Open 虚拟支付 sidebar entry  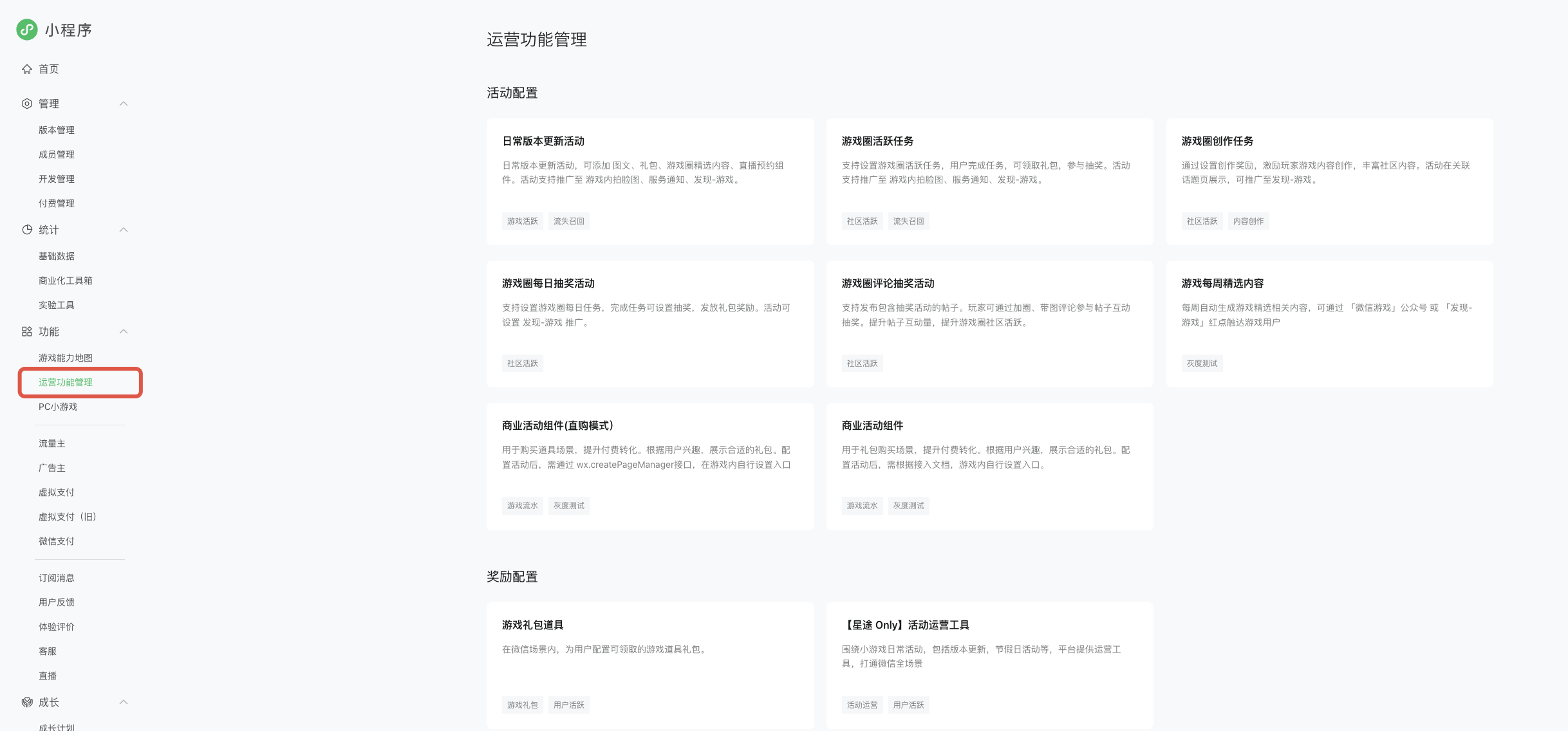tap(57, 492)
